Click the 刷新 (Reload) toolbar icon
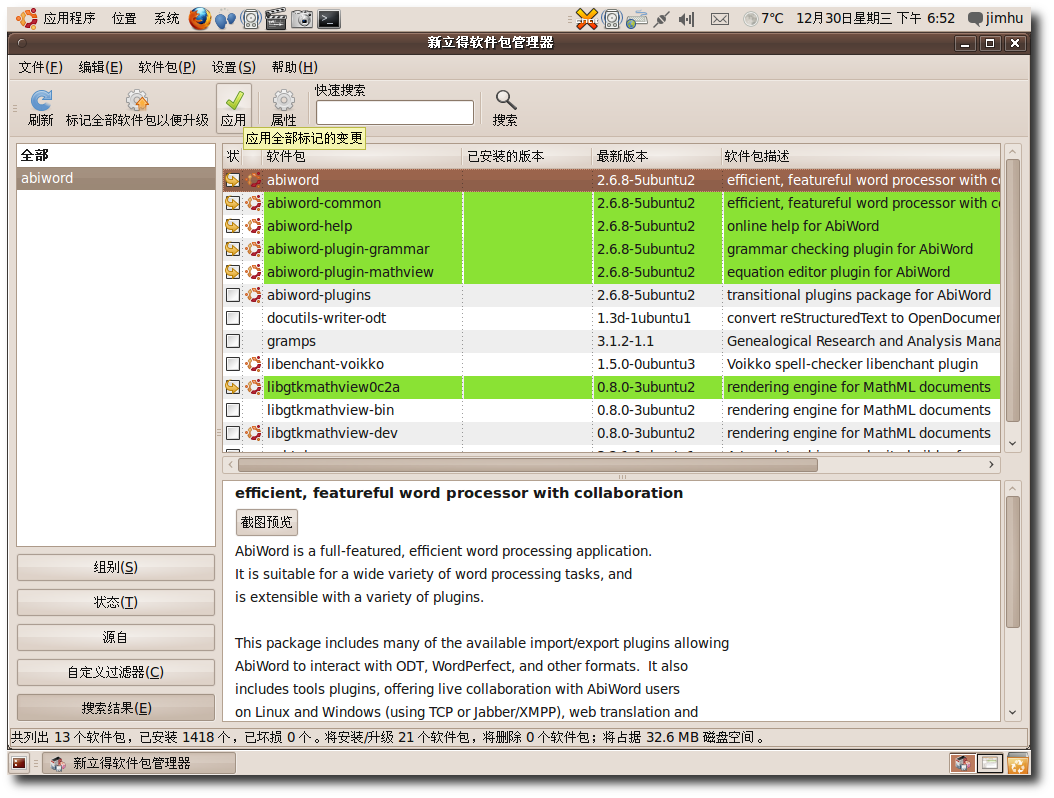This screenshot has height=798, width=1054. (41, 101)
